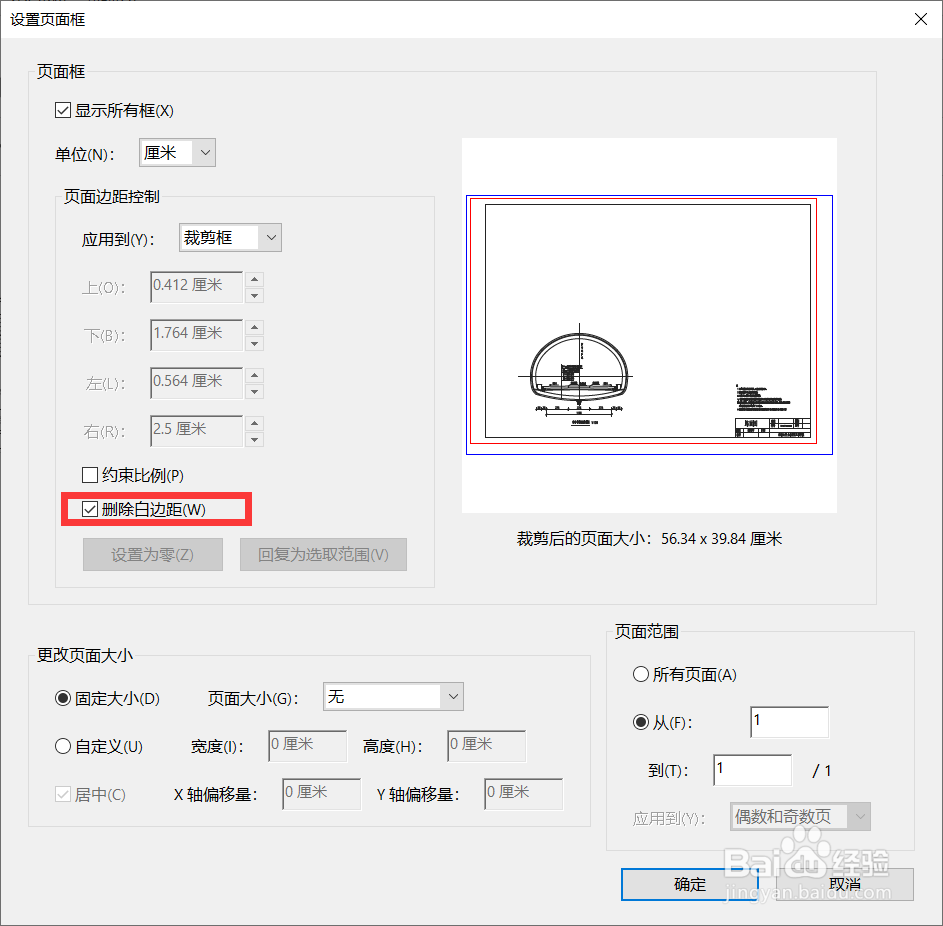Screen dimensions: 943x926
Task: Uncheck 删除白边距
Action: pyautogui.click(x=90, y=509)
